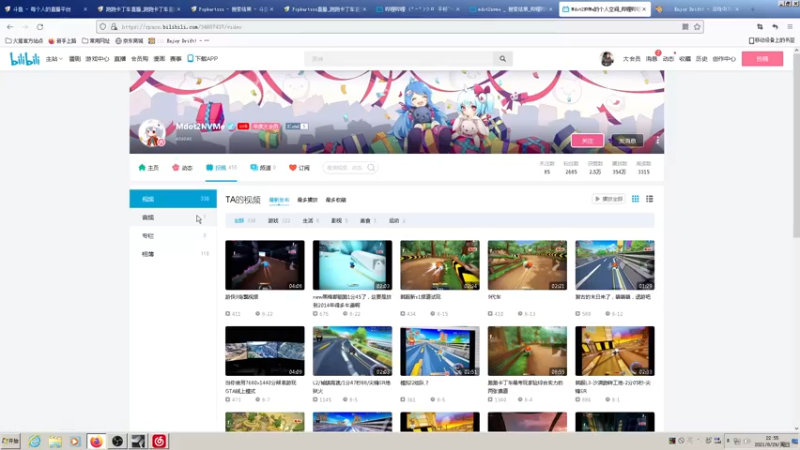Screen dimensions: 800x450
Task: Sort videos by 最新发布
Action: tap(279, 200)
